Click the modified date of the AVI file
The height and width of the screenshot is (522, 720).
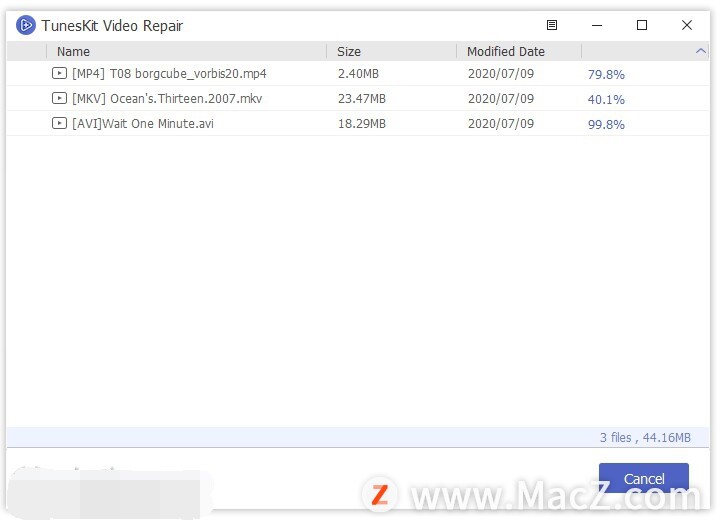501,123
